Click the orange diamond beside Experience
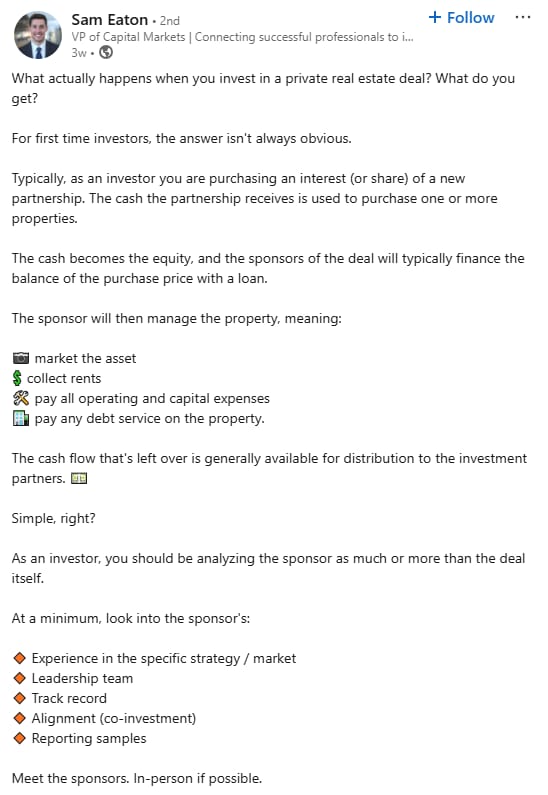The image size is (548, 795). 20,659
